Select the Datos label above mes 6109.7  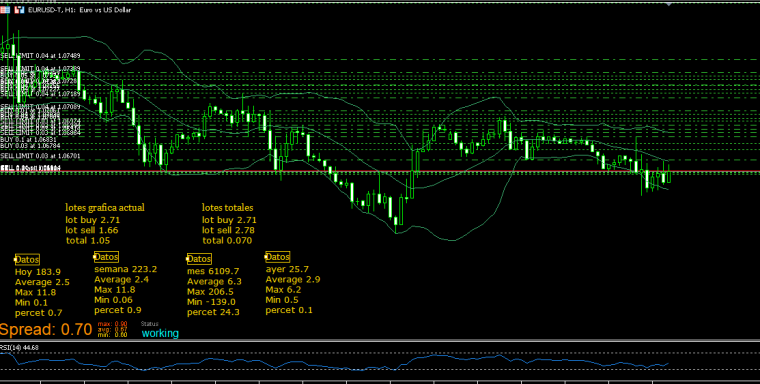199,259
